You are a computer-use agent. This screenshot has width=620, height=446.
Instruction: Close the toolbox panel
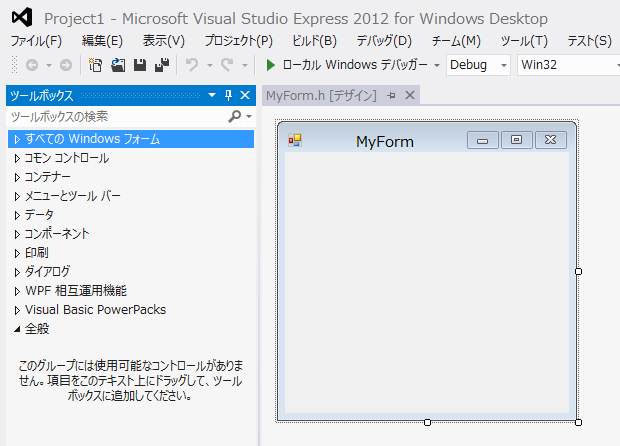point(245,95)
